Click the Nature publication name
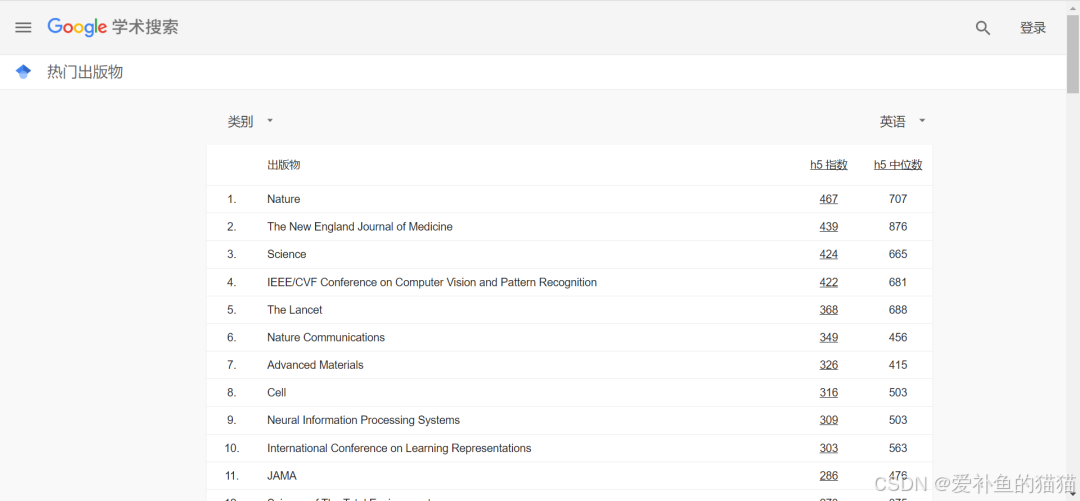The width and height of the screenshot is (1080, 501). click(x=284, y=199)
